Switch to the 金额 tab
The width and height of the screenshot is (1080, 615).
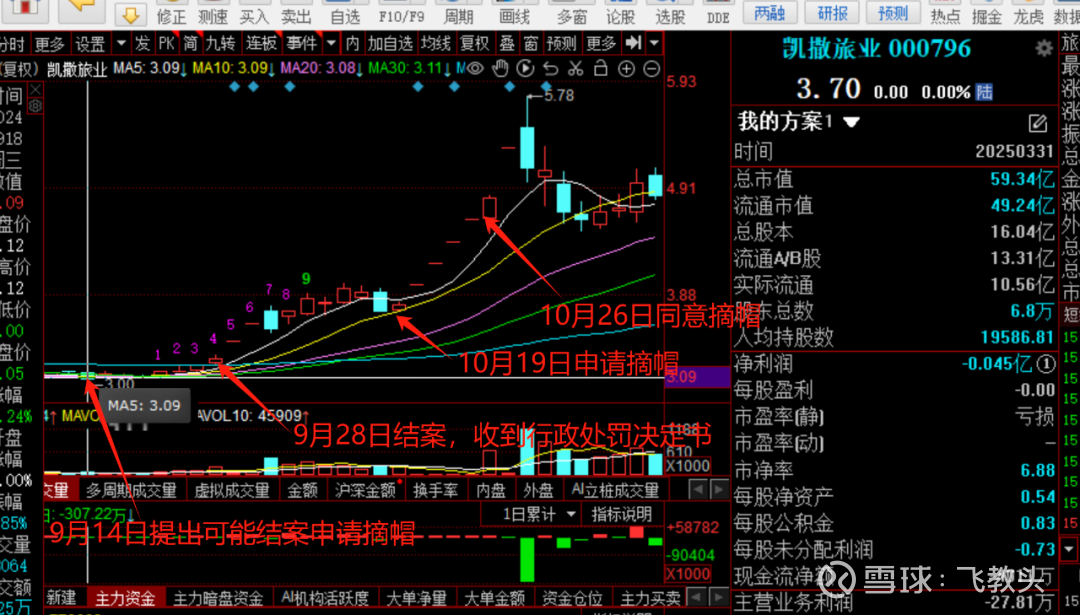302,490
